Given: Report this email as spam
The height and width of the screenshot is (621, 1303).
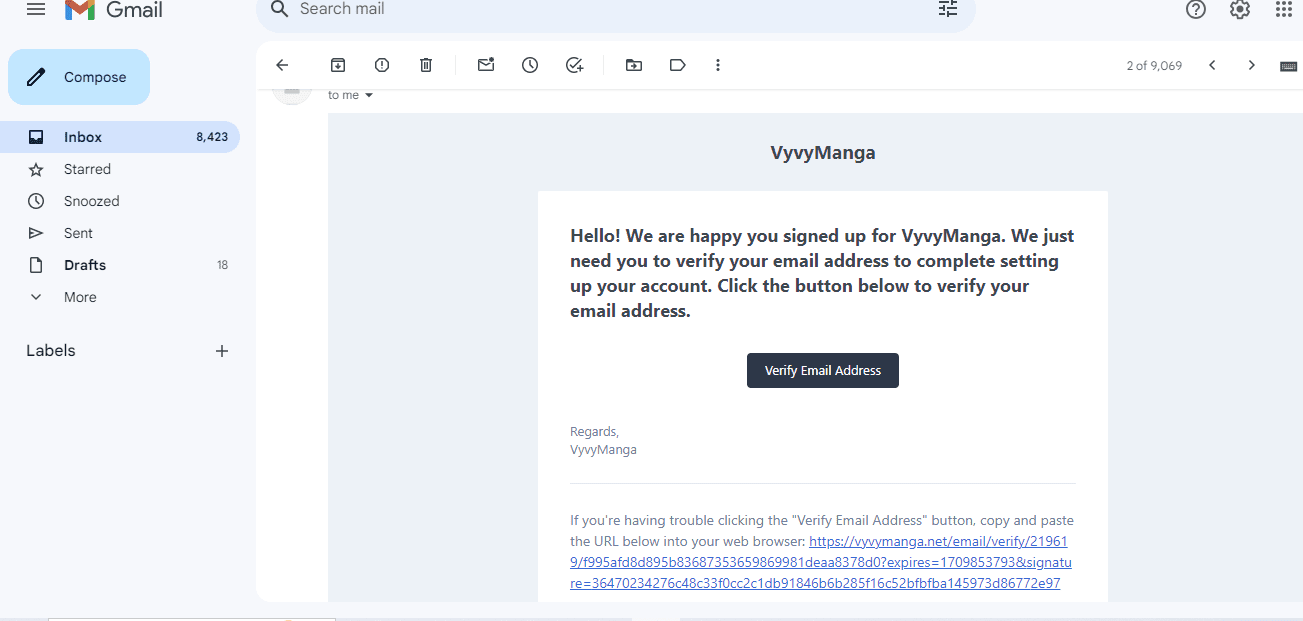Looking at the screenshot, I should (x=382, y=65).
